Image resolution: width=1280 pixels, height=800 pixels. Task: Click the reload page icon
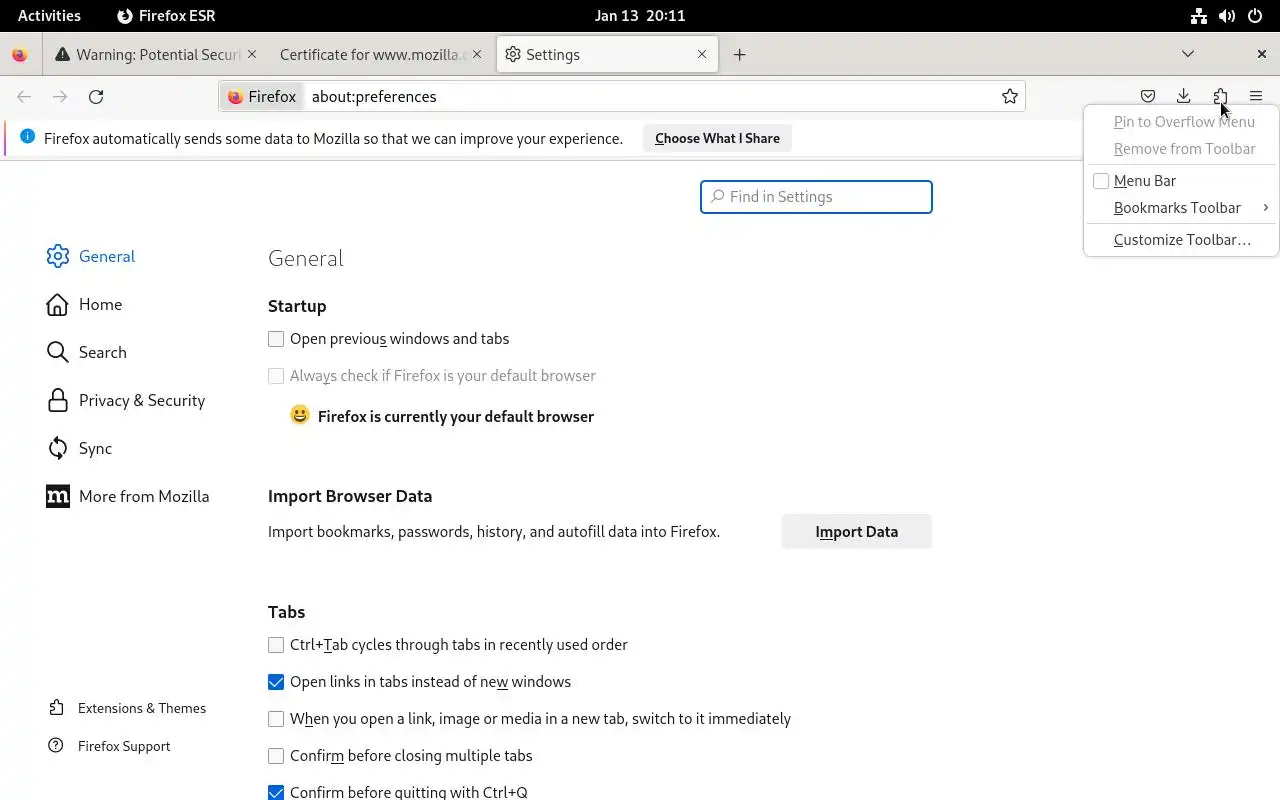(96, 97)
